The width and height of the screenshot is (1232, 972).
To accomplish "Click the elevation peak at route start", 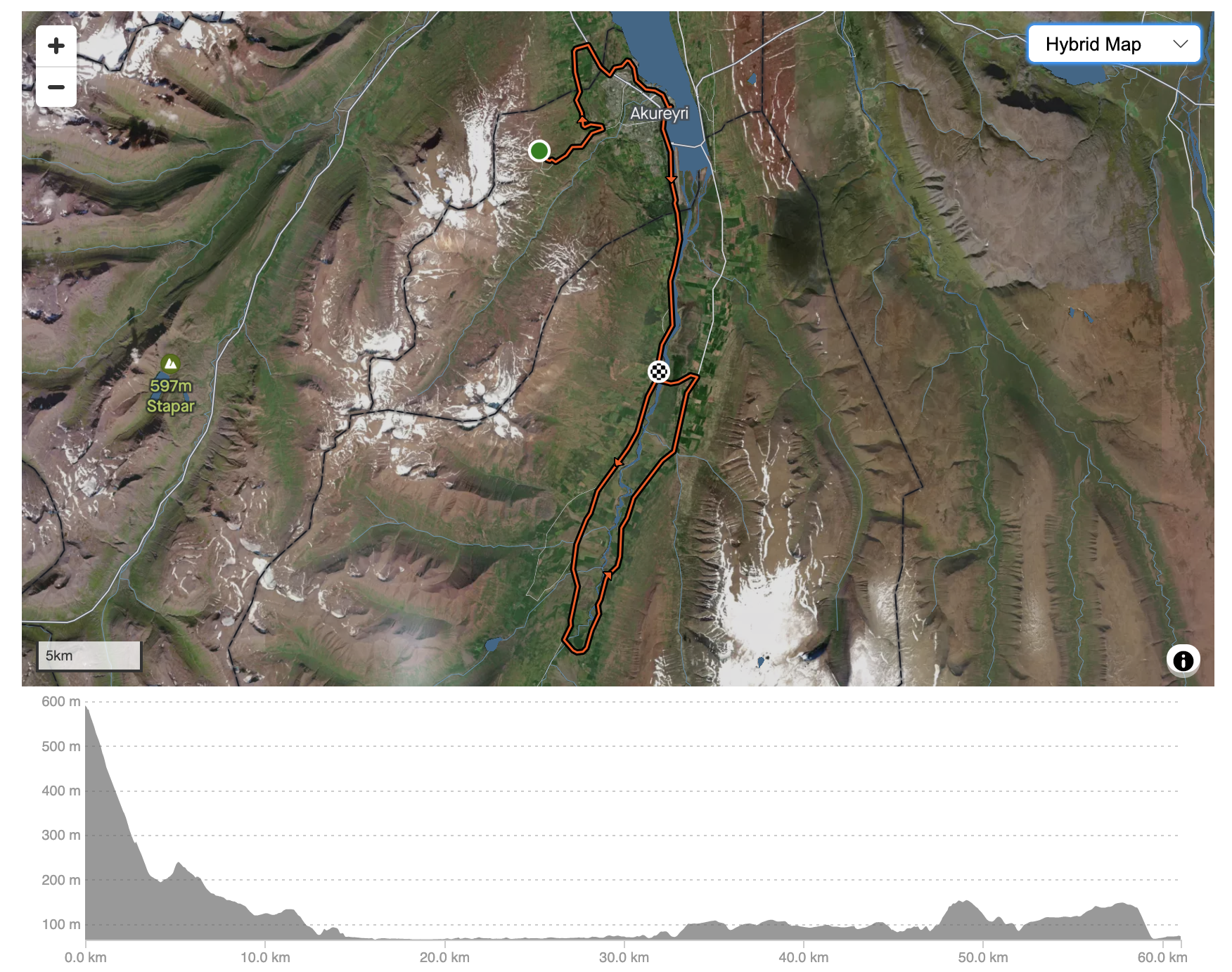I will [x=86, y=708].
